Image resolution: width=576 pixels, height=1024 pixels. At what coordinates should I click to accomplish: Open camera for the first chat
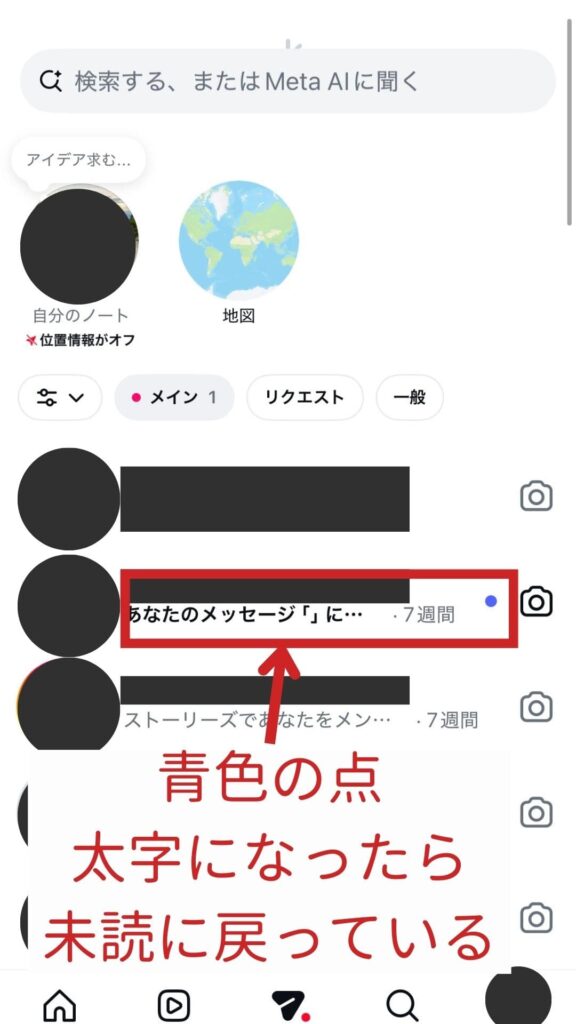536,497
